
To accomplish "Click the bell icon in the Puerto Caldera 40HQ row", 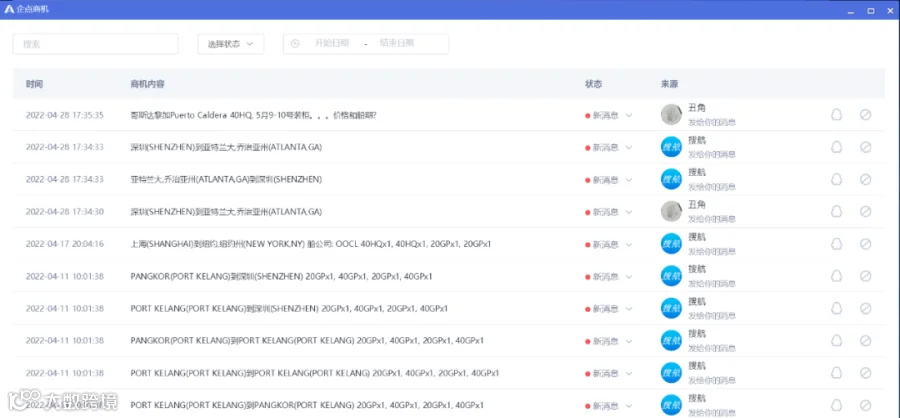I will coord(836,115).
